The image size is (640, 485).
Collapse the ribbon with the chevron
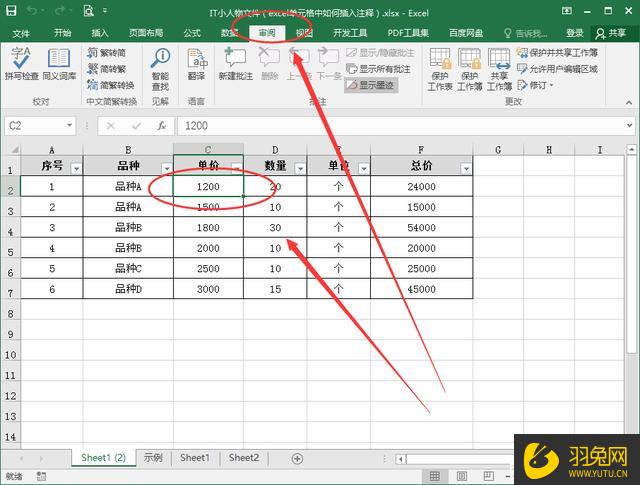point(629,102)
